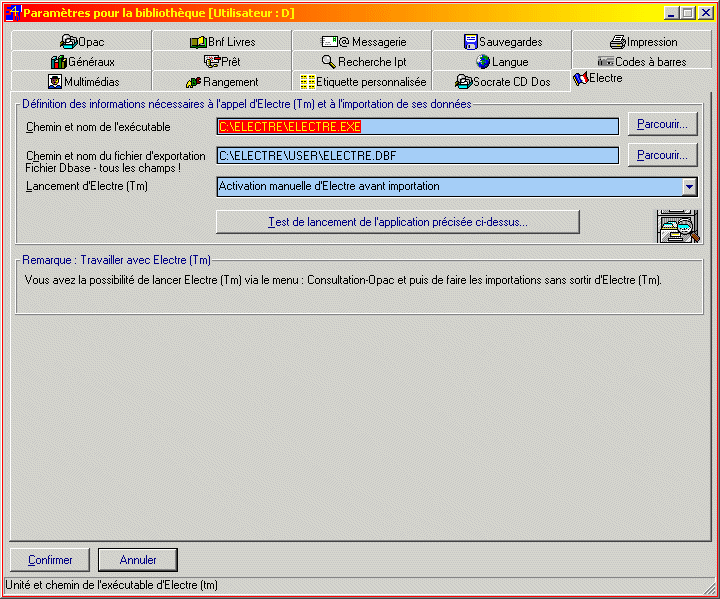Click the Electre French flag icon

(580, 79)
